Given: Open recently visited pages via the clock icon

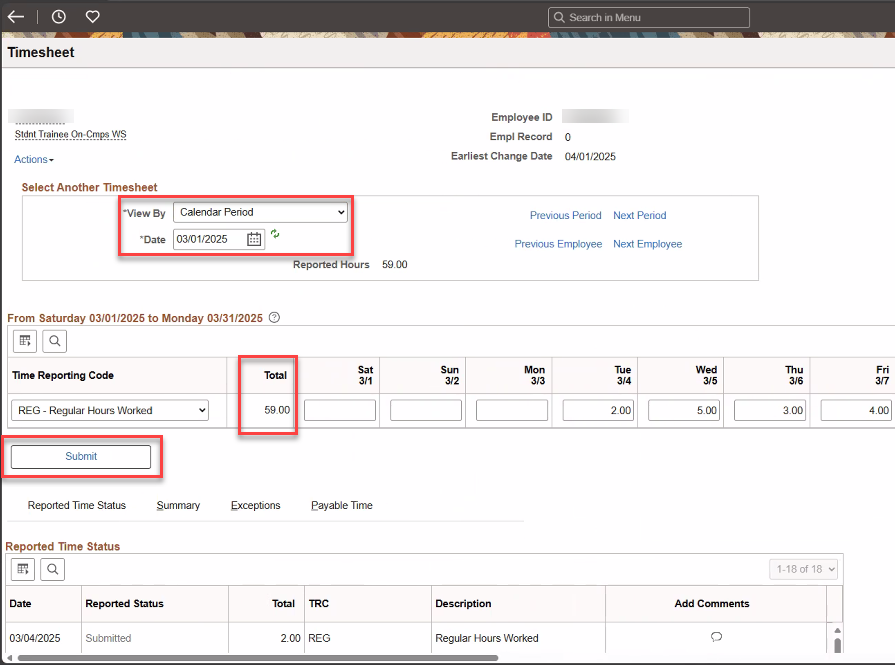Looking at the screenshot, I should pos(56,16).
